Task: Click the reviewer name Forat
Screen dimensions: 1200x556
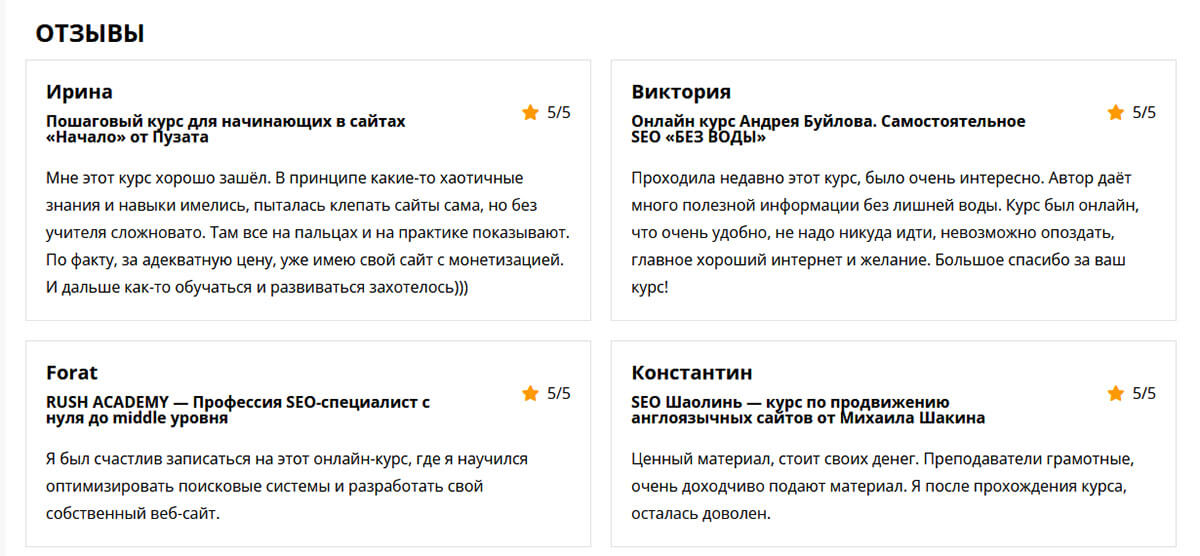Action: (72, 373)
